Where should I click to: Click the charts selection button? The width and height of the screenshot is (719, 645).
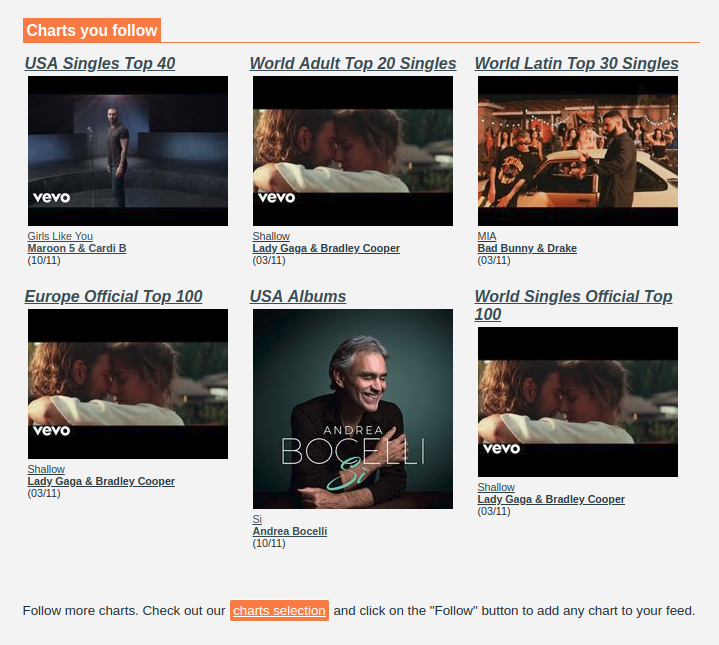click(x=279, y=611)
